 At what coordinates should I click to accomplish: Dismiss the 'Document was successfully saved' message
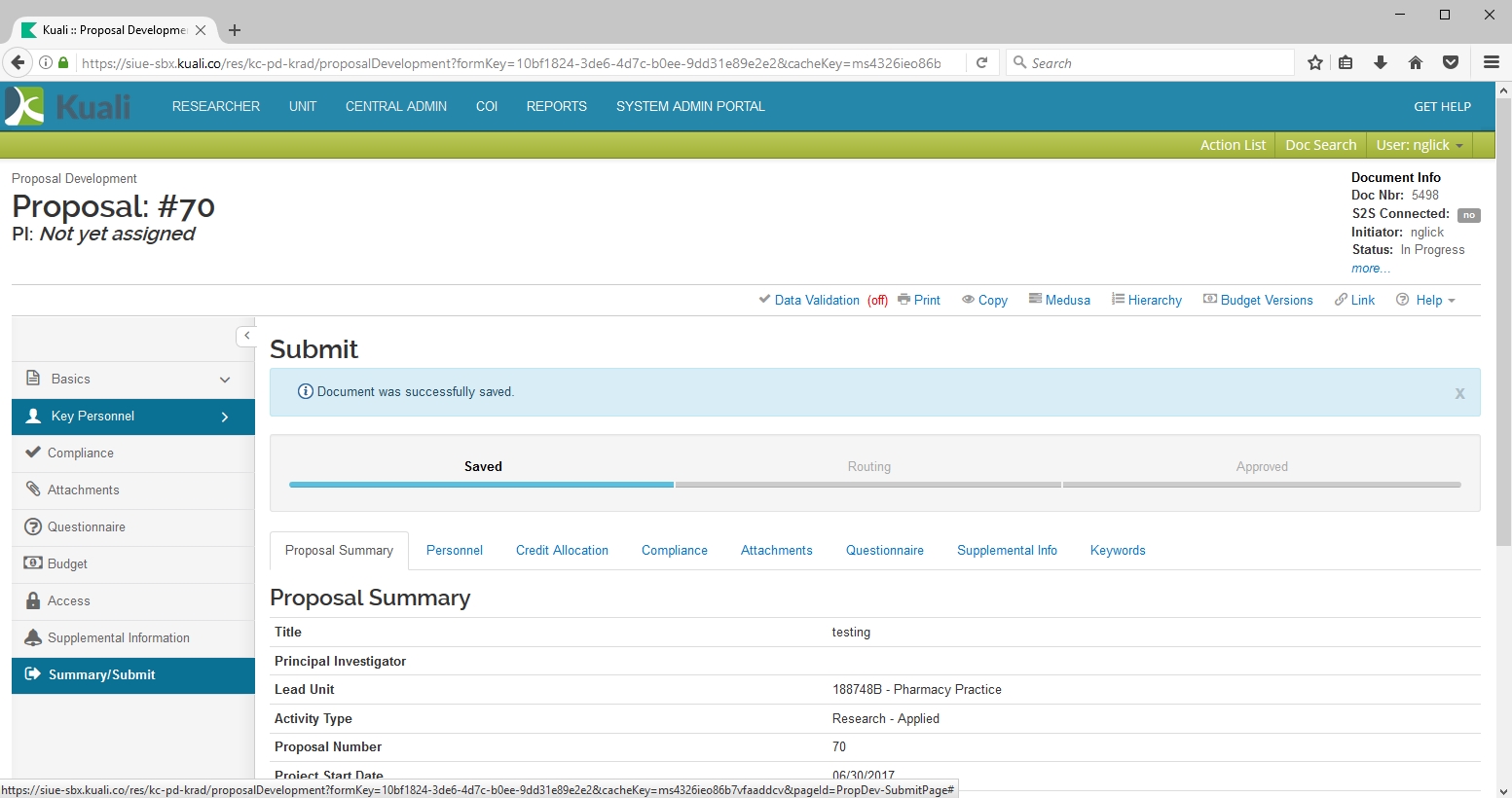[1459, 393]
